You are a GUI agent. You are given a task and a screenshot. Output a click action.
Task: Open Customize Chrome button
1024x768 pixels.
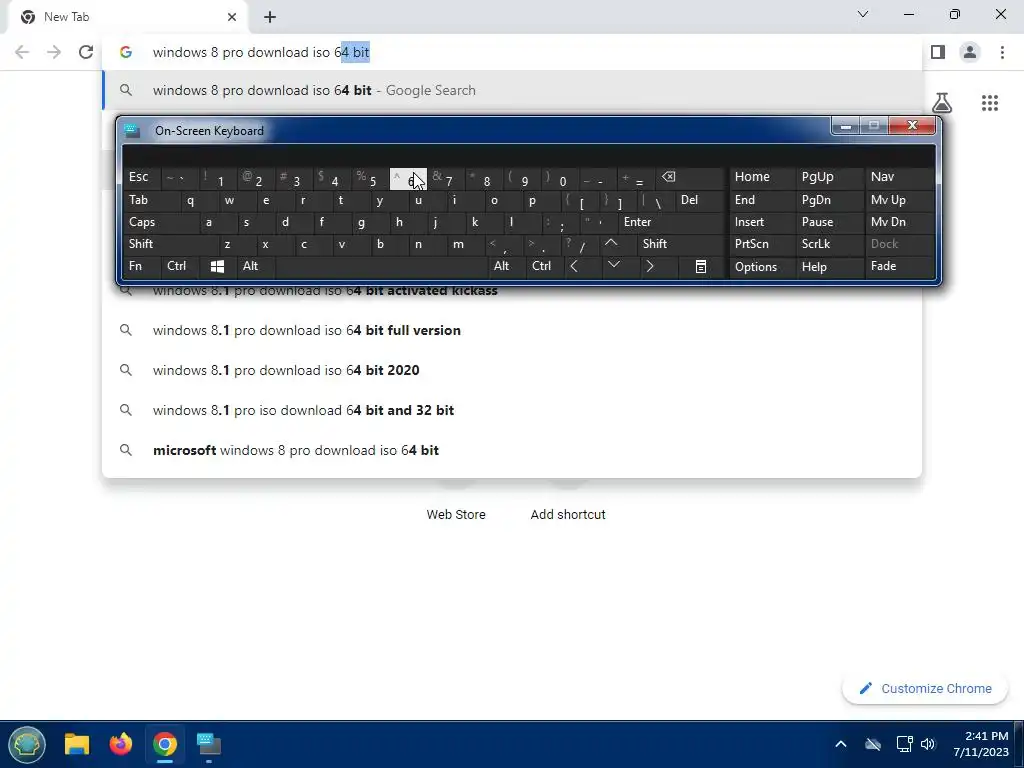tap(925, 688)
